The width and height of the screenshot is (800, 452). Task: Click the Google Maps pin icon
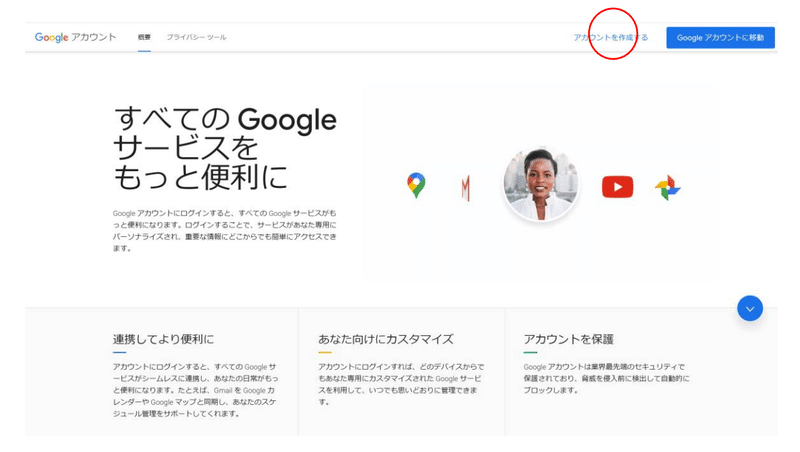tap(416, 185)
